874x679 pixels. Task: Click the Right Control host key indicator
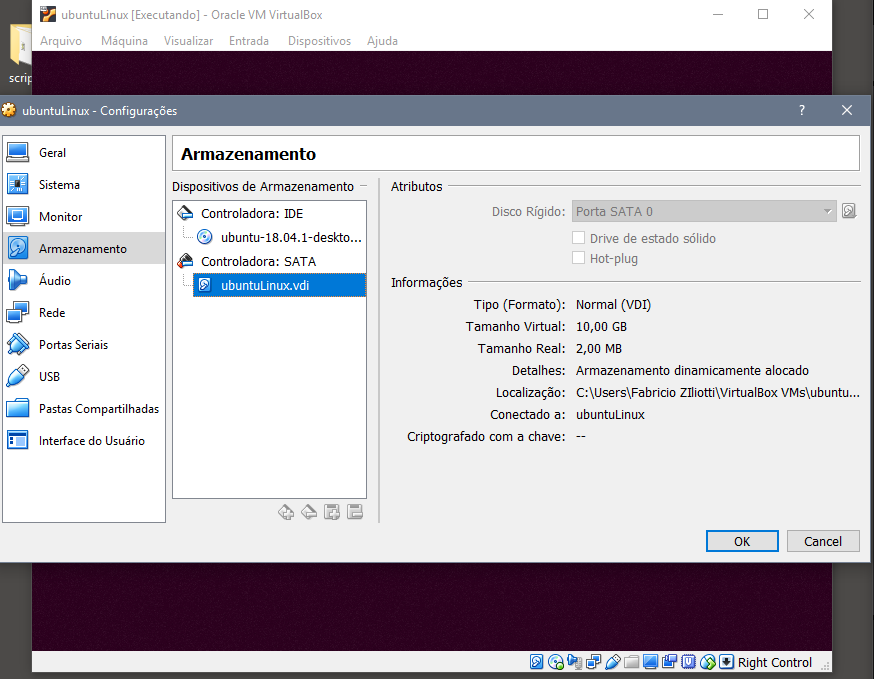[775, 662]
